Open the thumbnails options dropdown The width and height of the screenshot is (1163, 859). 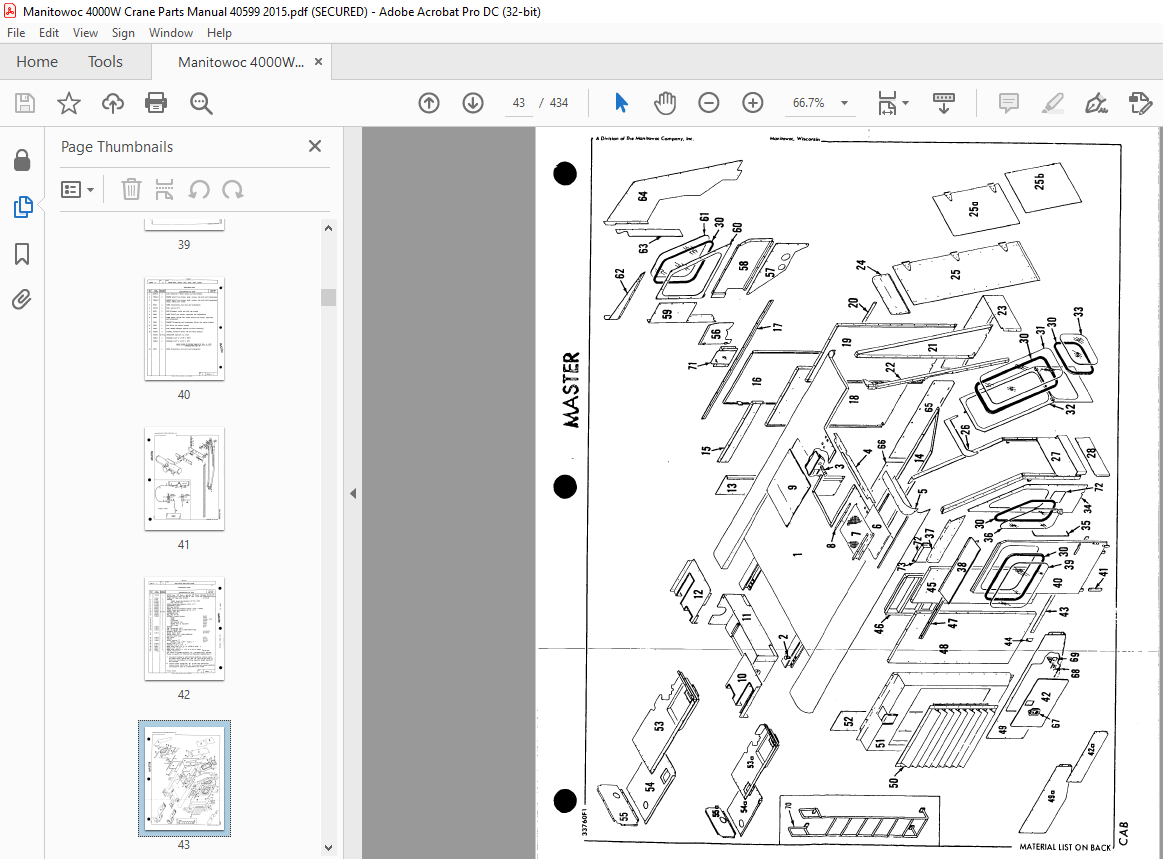coord(77,190)
